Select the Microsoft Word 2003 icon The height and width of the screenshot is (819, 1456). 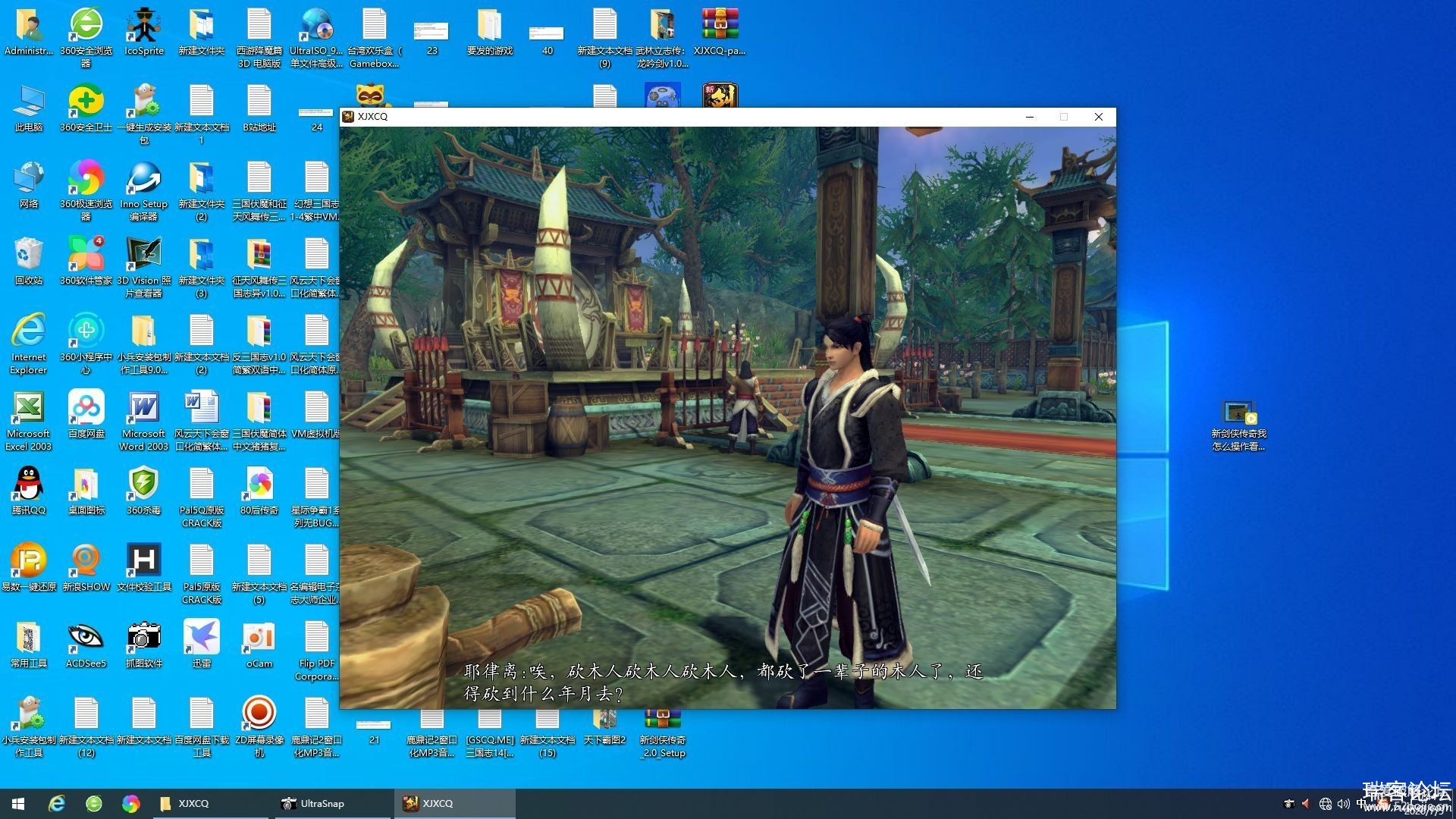(x=144, y=419)
